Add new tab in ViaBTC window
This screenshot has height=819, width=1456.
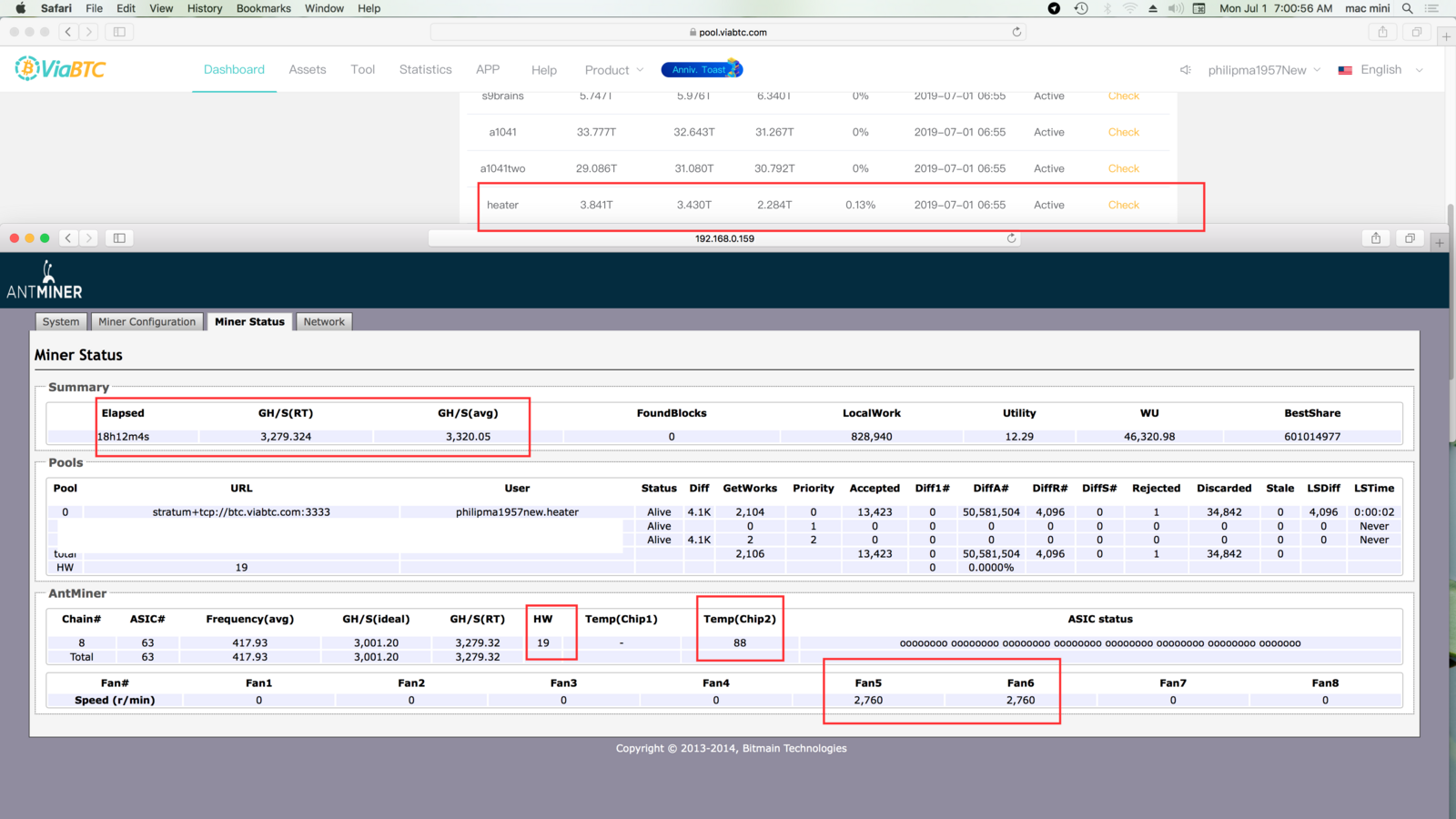point(1446,36)
